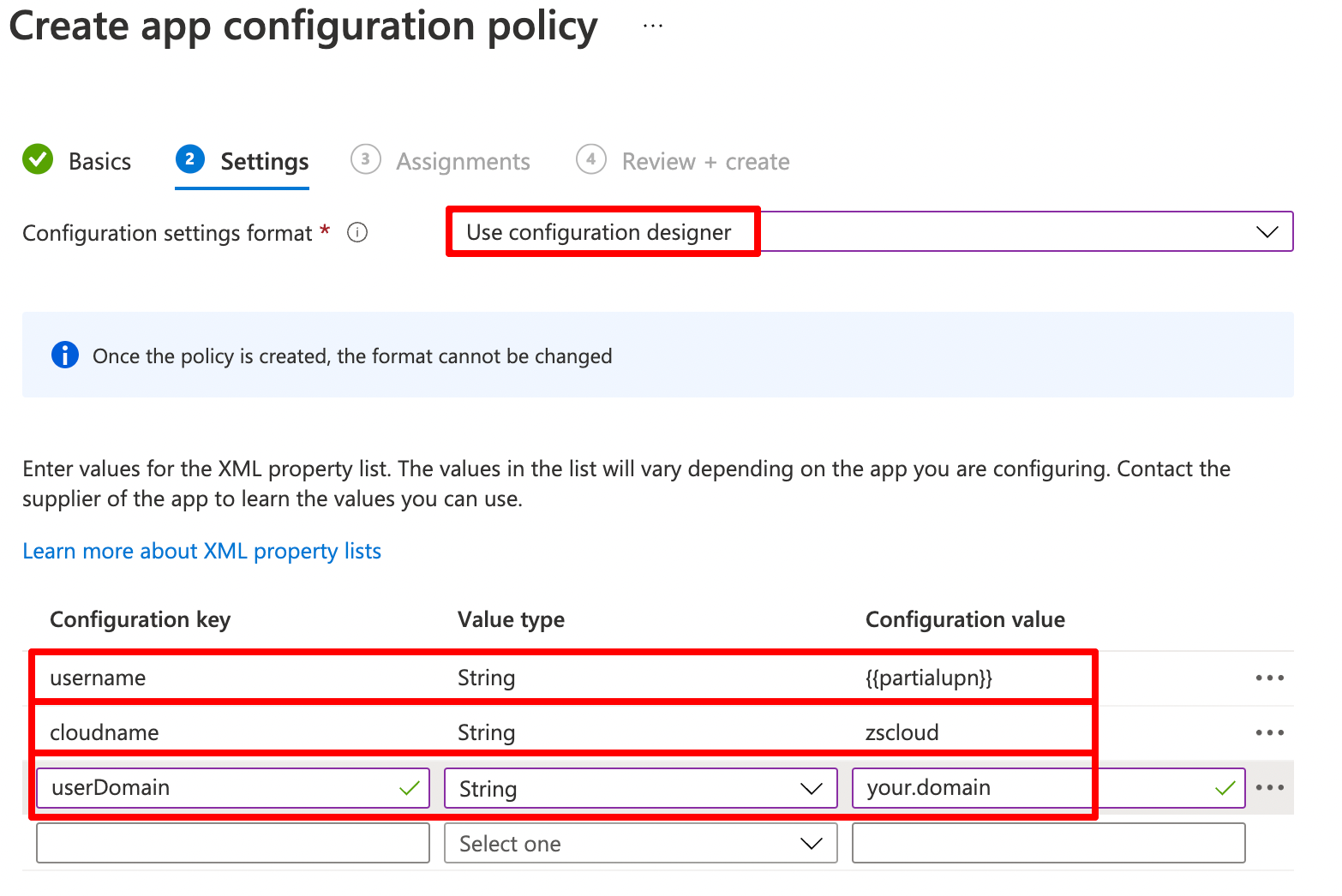Open the ellipsis menu for the username row
This screenshot has width=1342, height=896.
[1270, 677]
